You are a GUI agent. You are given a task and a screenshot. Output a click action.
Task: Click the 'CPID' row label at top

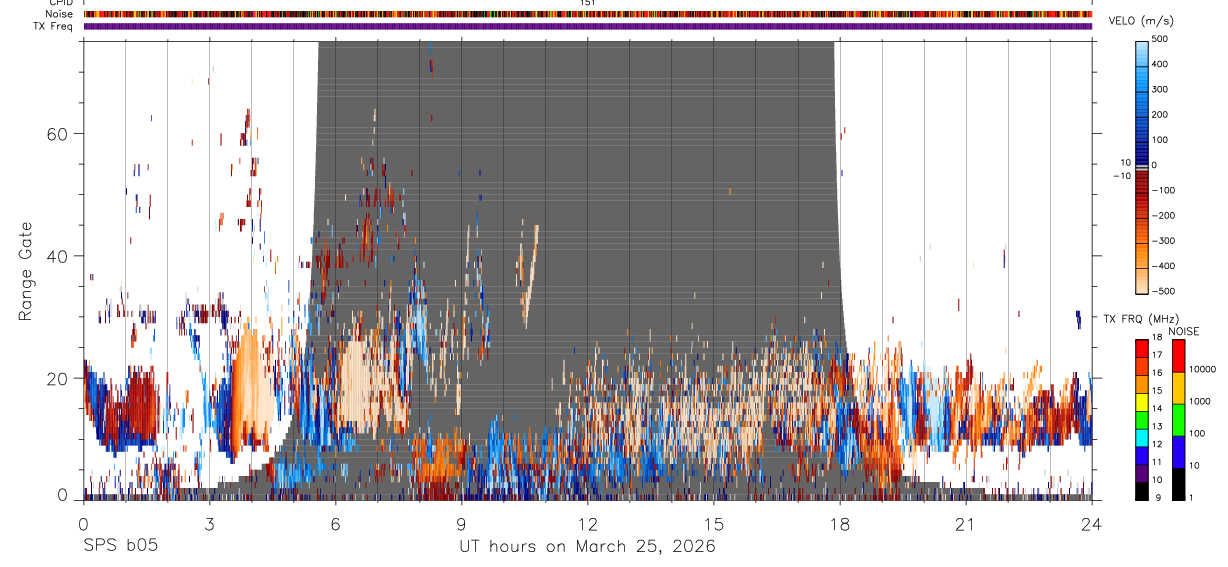(60, 3)
